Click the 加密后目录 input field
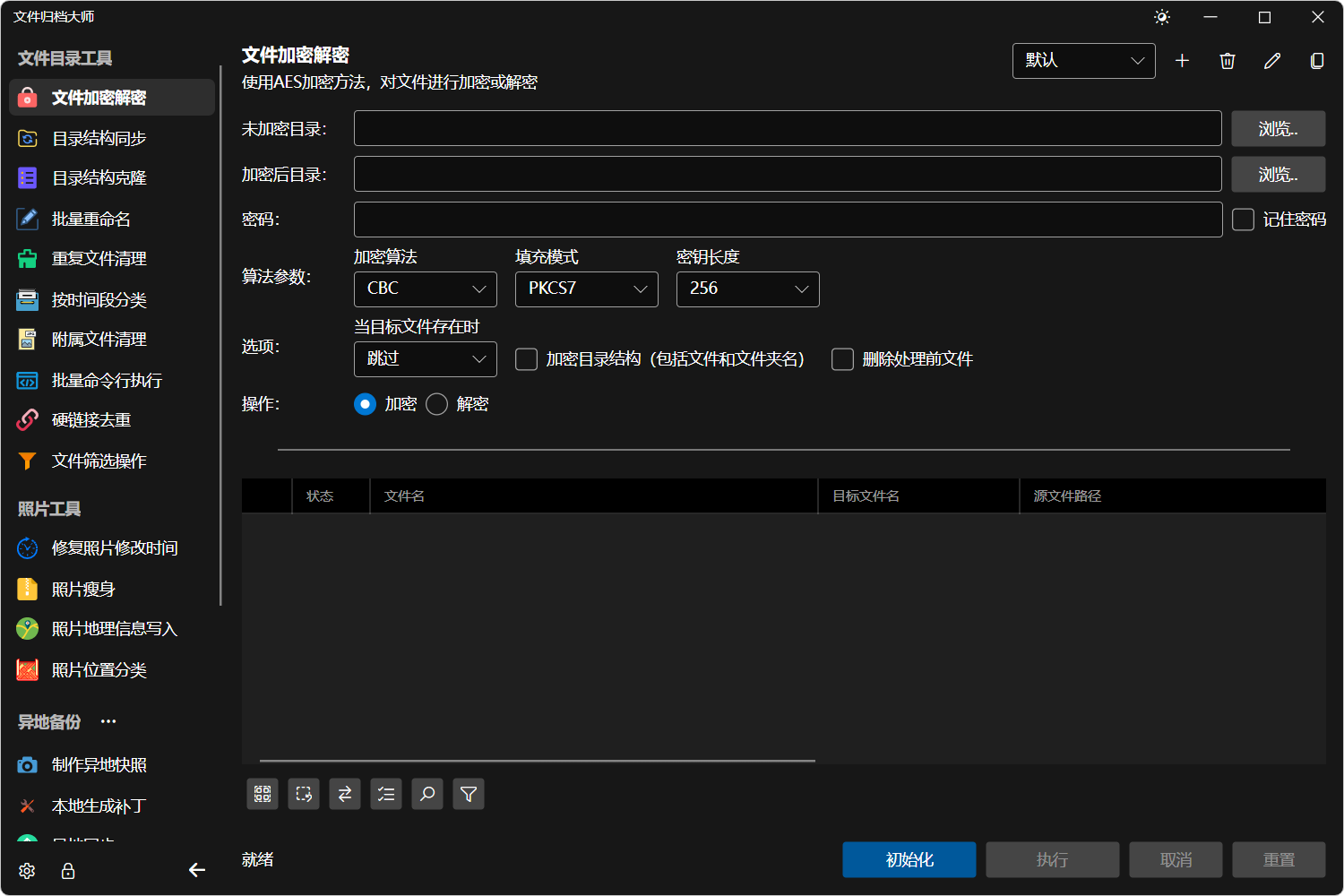1344x896 pixels. point(788,174)
